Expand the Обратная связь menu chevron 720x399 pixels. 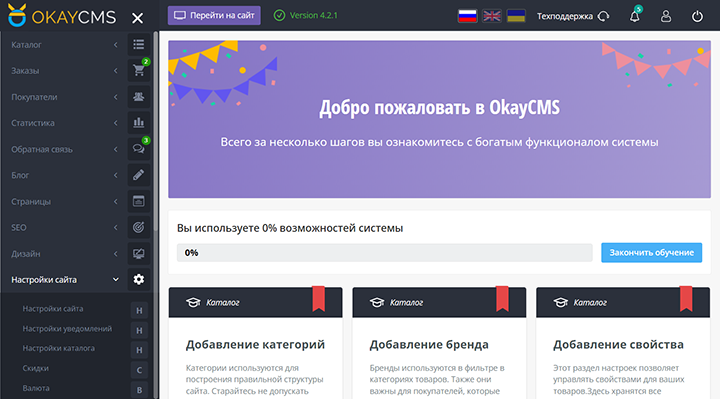[116, 149]
